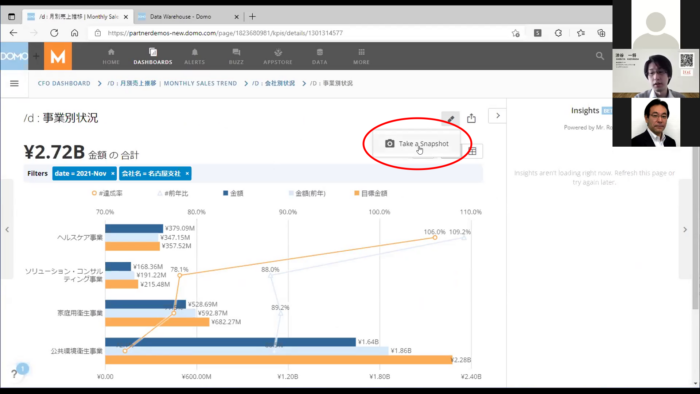
Task: Add page to favorites star icon
Action: (x=516, y=33)
